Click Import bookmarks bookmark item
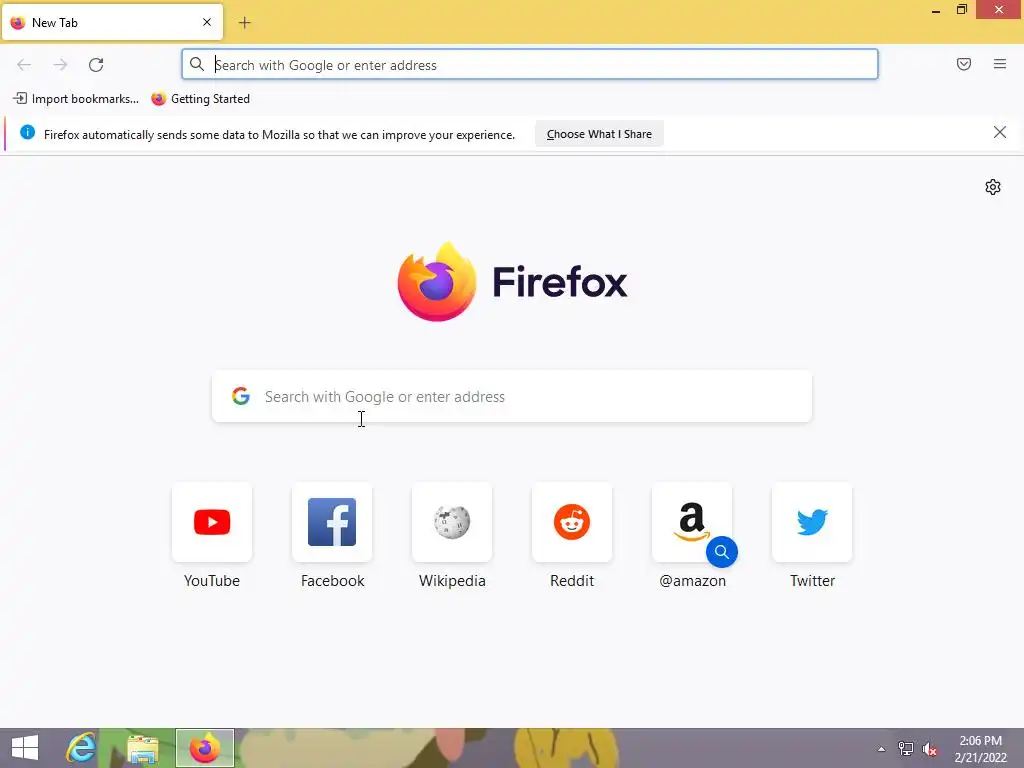This screenshot has width=1024, height=768. 76,99
